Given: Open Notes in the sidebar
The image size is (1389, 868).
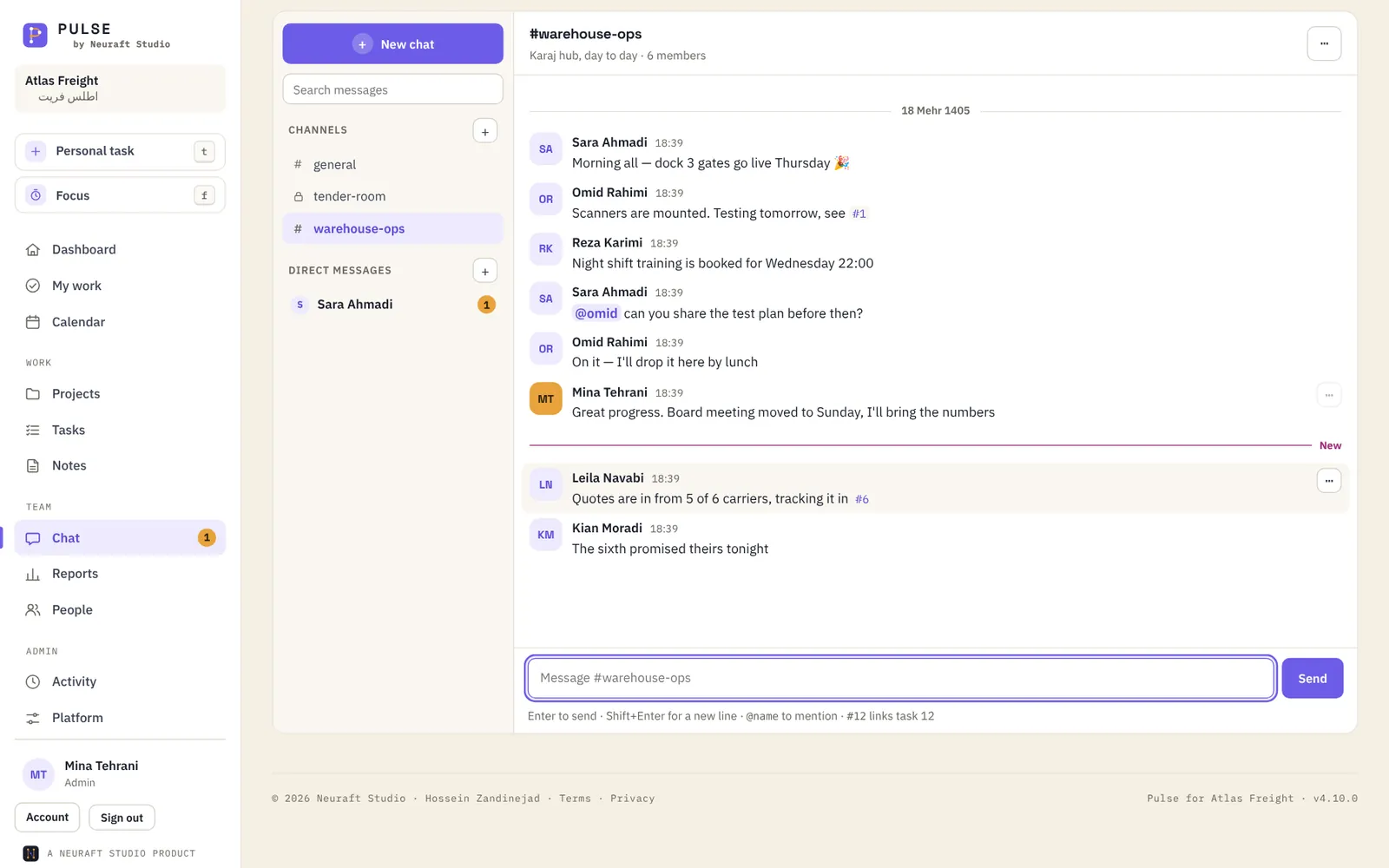Looking at the screenshot, I should (x=120, y=465).
